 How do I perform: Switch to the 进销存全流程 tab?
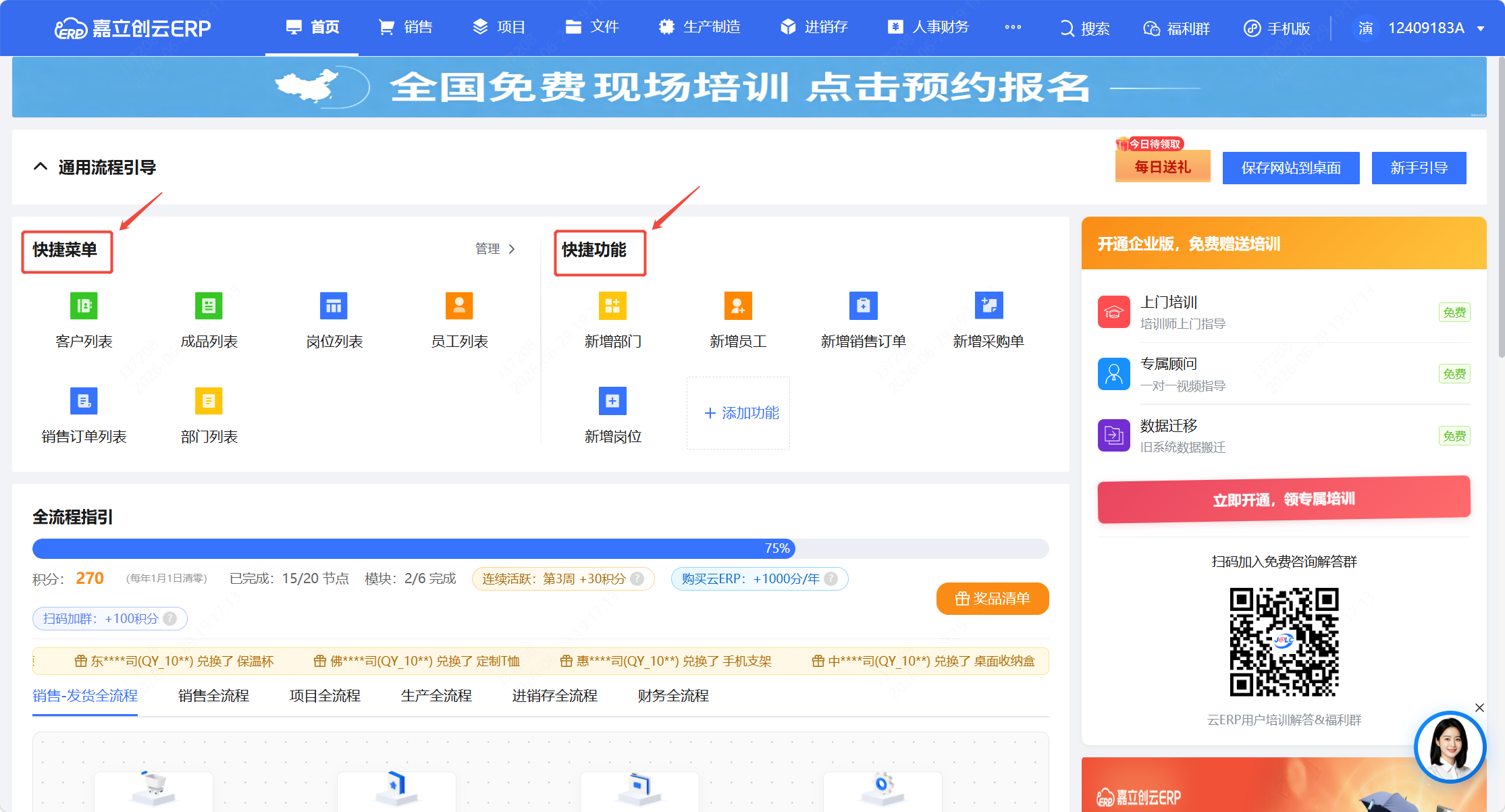pos(554,696)
